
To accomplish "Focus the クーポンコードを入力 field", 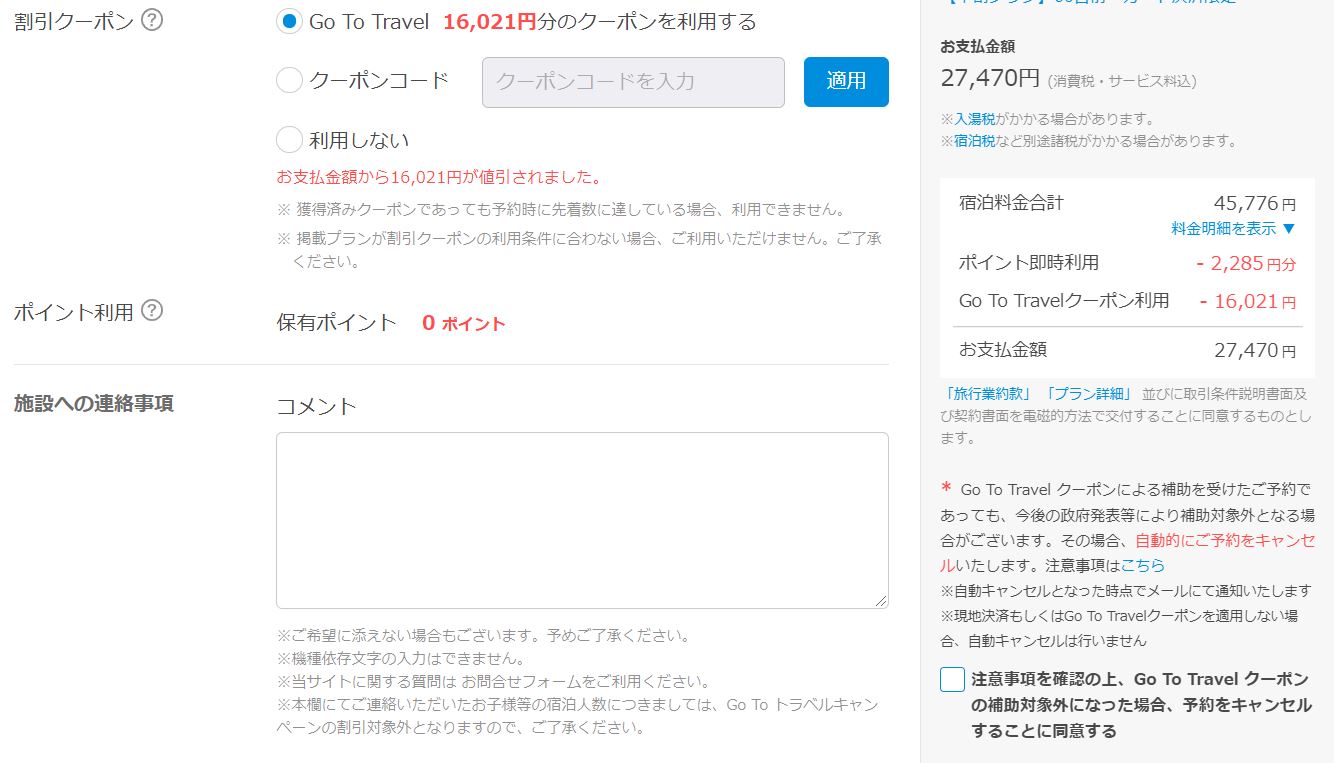I will click(633, 82).
